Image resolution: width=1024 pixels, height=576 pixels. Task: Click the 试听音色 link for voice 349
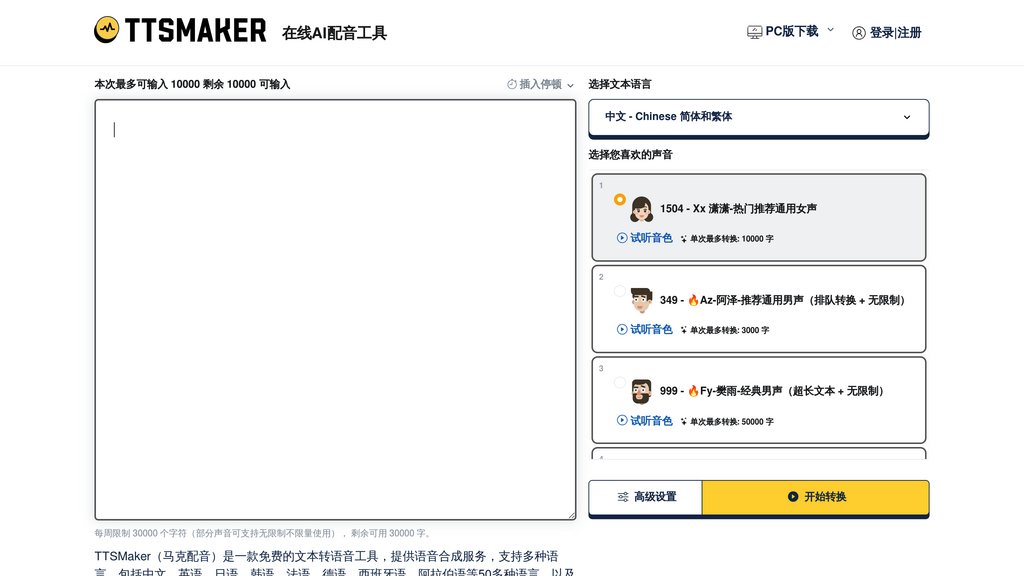pos(651,329)
